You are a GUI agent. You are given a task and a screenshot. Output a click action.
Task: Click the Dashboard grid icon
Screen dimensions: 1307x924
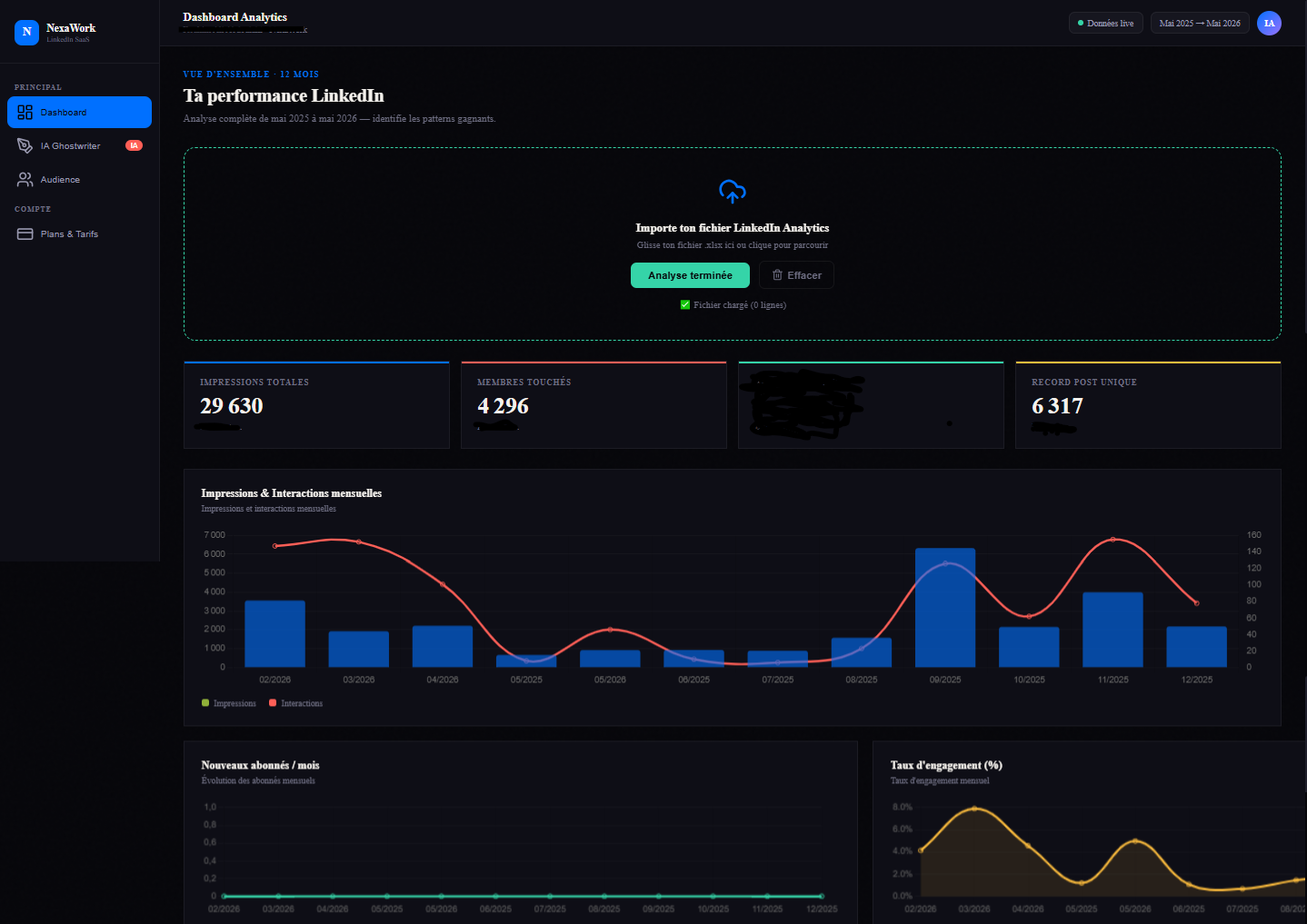click(x=25, y=113)
